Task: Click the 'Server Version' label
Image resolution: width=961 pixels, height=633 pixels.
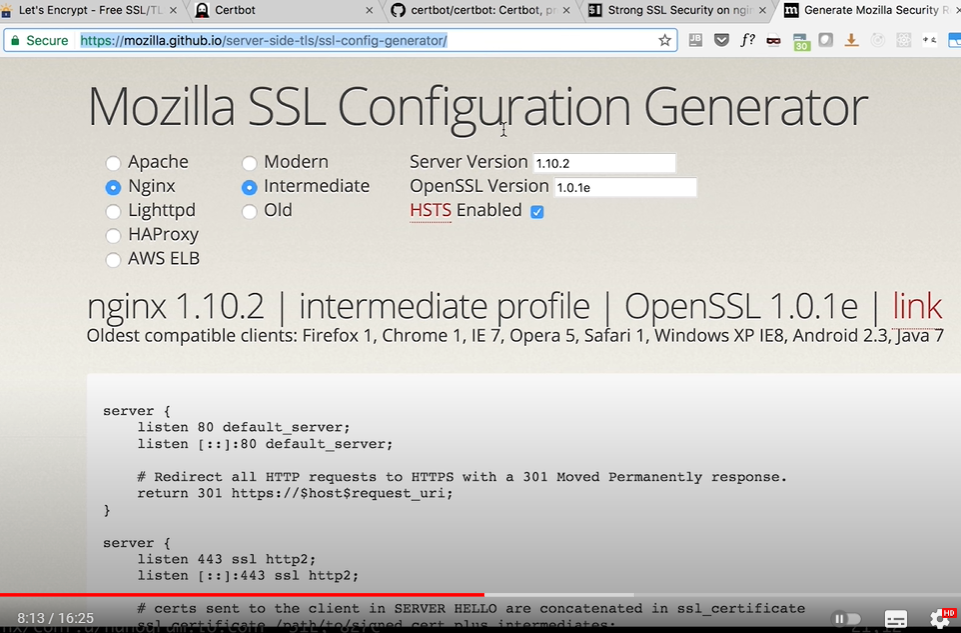Action: [468, 162]
